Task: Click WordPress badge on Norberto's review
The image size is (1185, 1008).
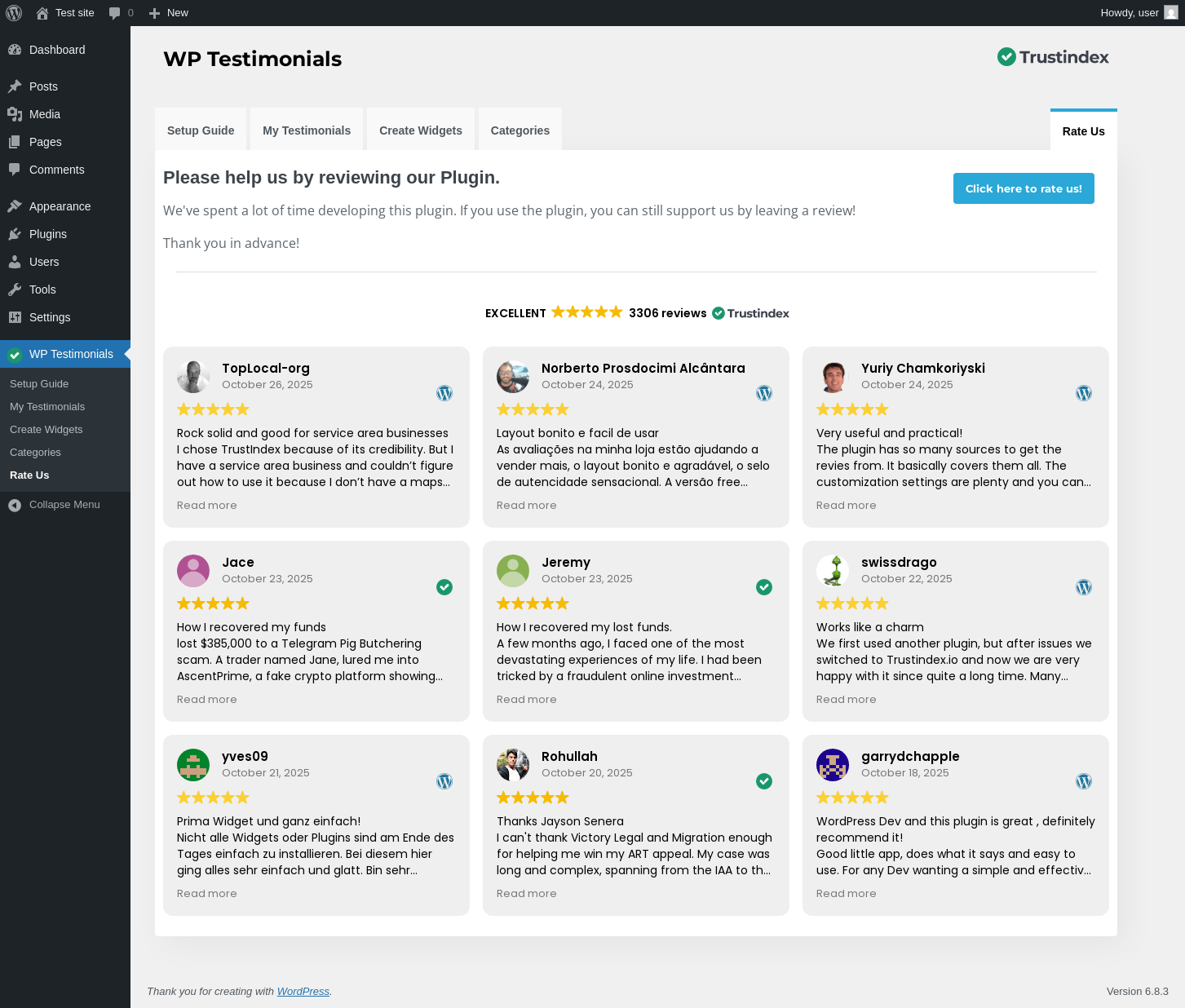Action: (764, 393)
